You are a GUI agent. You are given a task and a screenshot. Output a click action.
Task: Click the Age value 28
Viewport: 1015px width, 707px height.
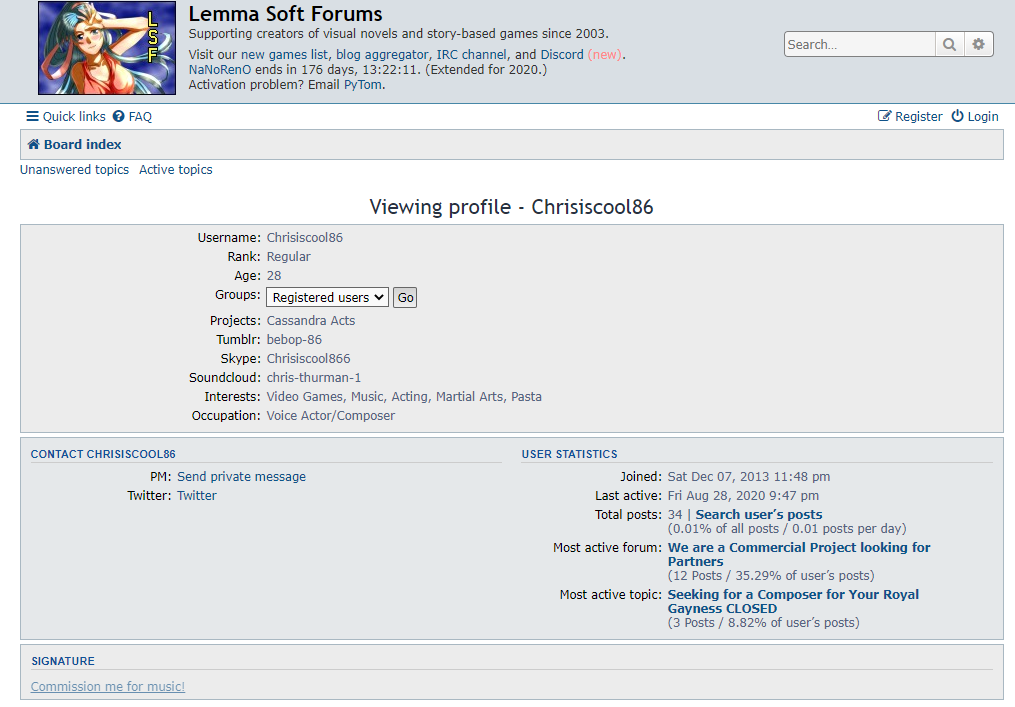pyautogui.click(x=274, y=276)
